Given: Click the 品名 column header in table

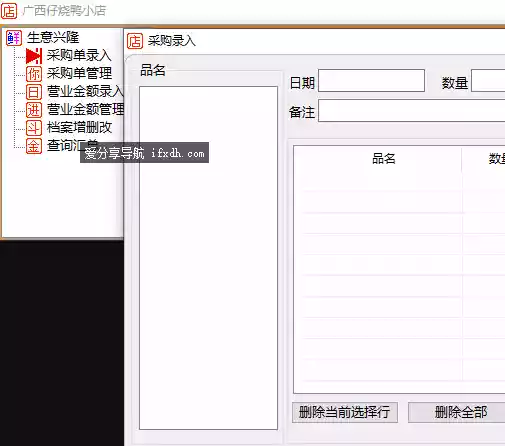Looking at the screenshot, I should pos(383,159).
